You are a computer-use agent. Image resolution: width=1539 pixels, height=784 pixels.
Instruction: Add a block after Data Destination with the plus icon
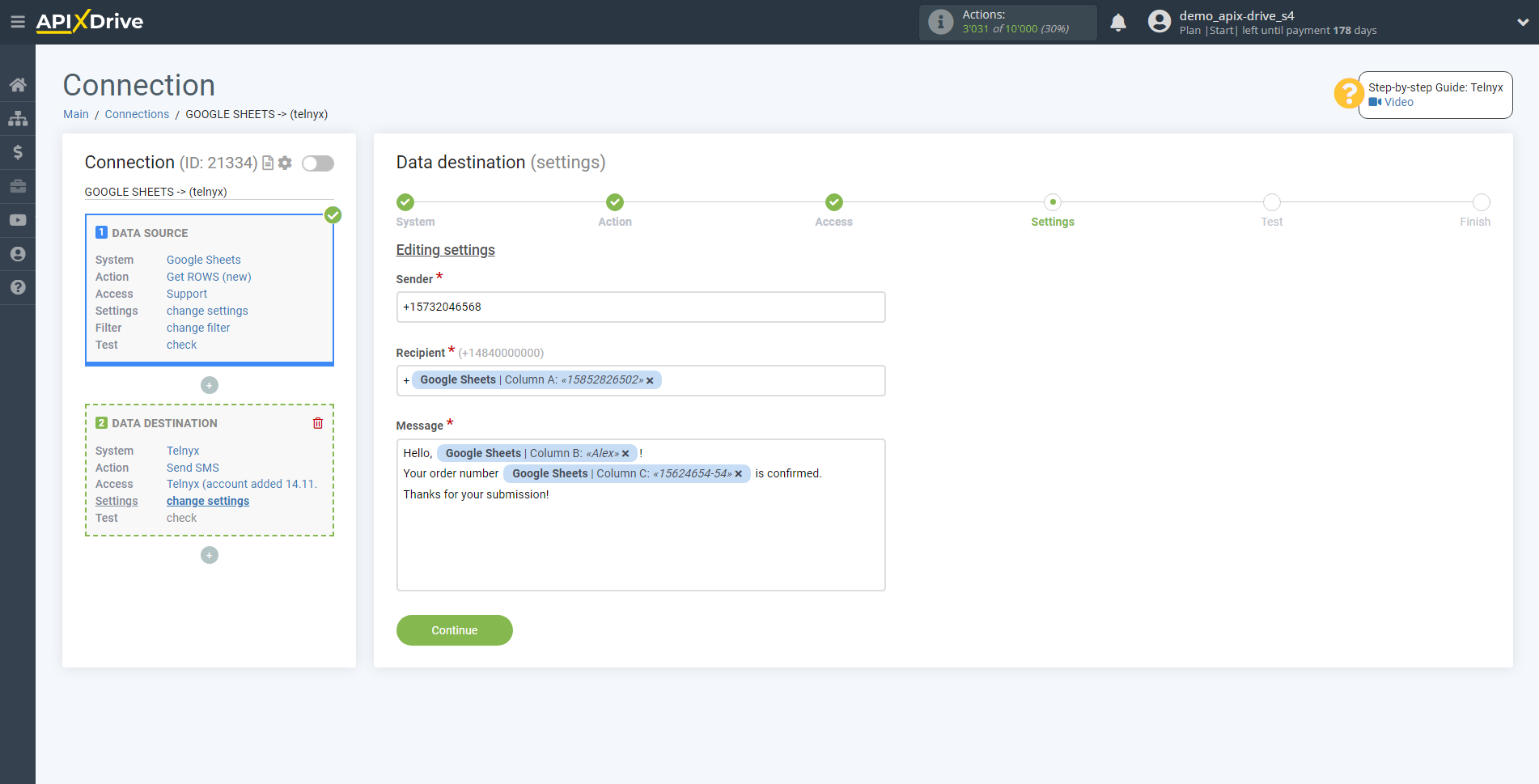pos(210,555)
